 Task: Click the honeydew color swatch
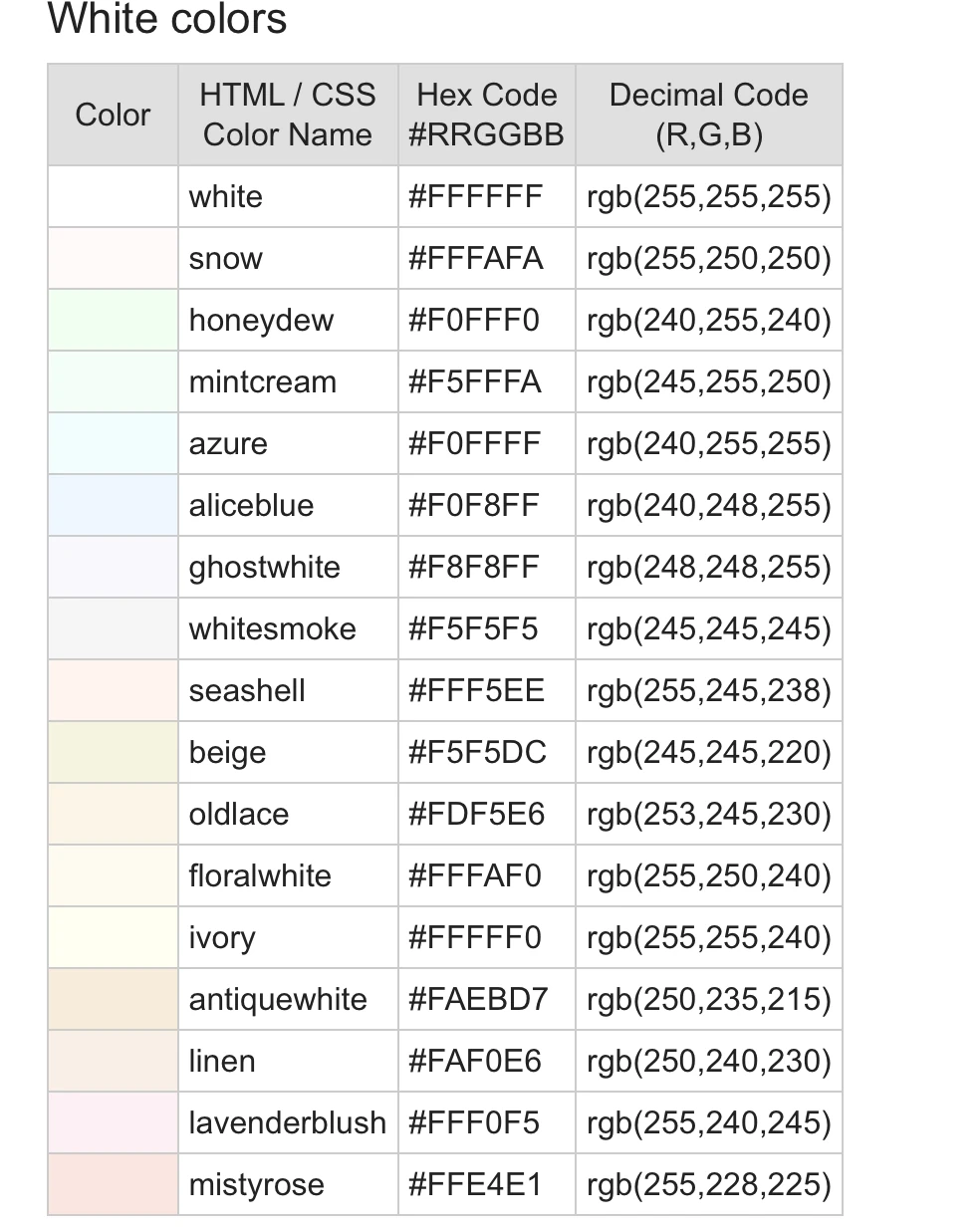(113, 320)
